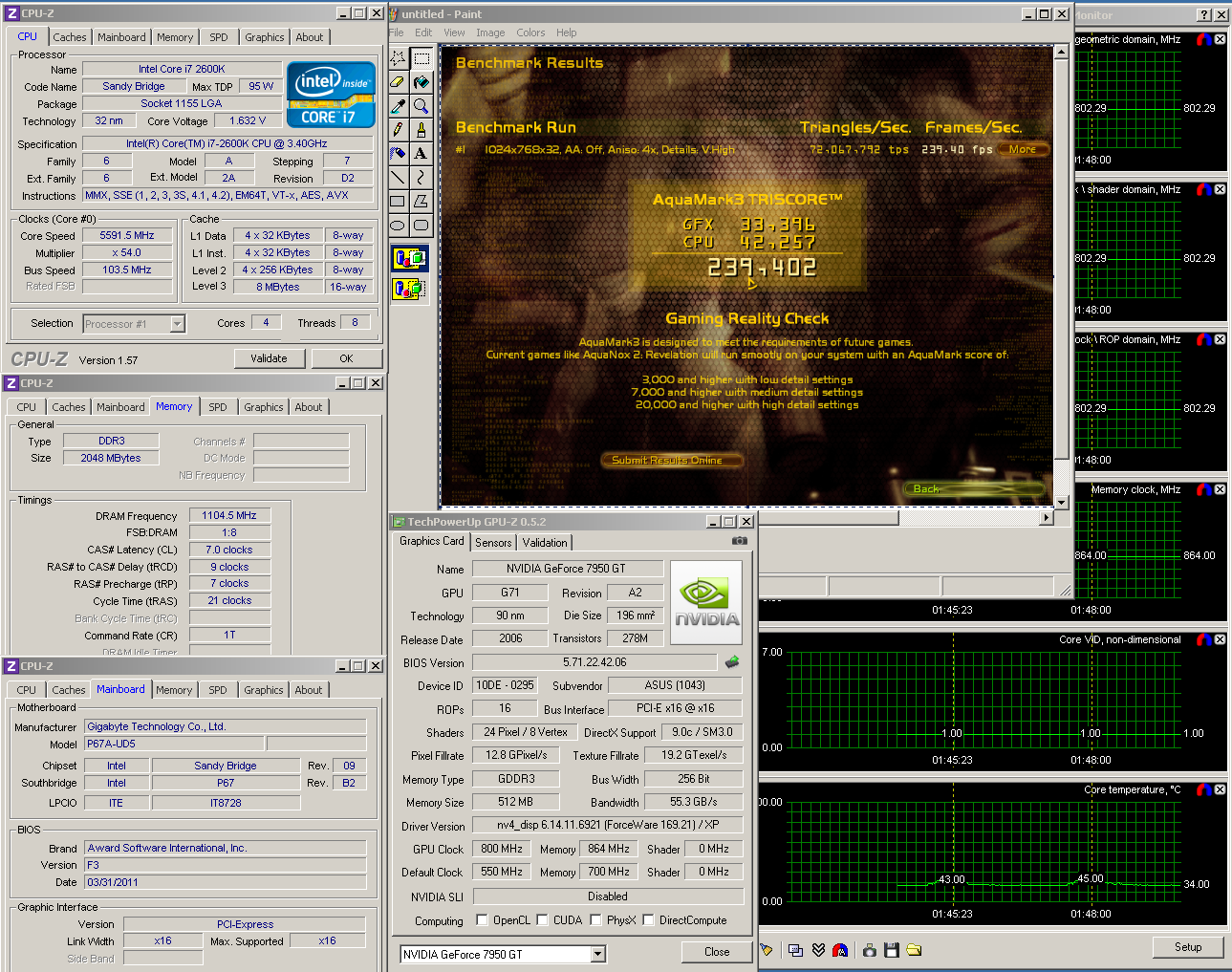Enable the CUDA checkbox in GPU-Z
Image resolution: width=1232 pixels, height=972 pixels.
click(542, 920)
